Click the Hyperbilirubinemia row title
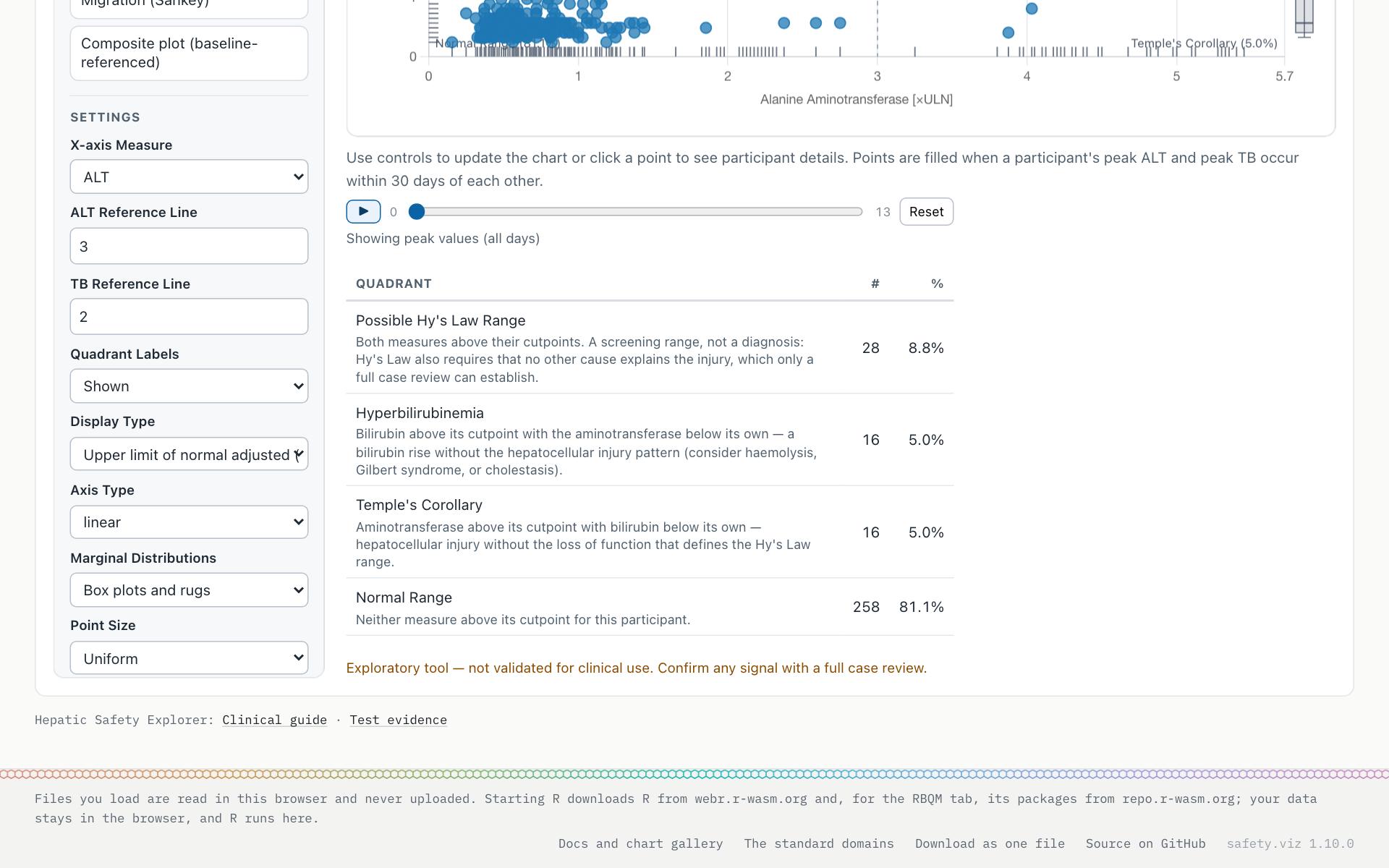1389x868 pixels. (420, 413)
